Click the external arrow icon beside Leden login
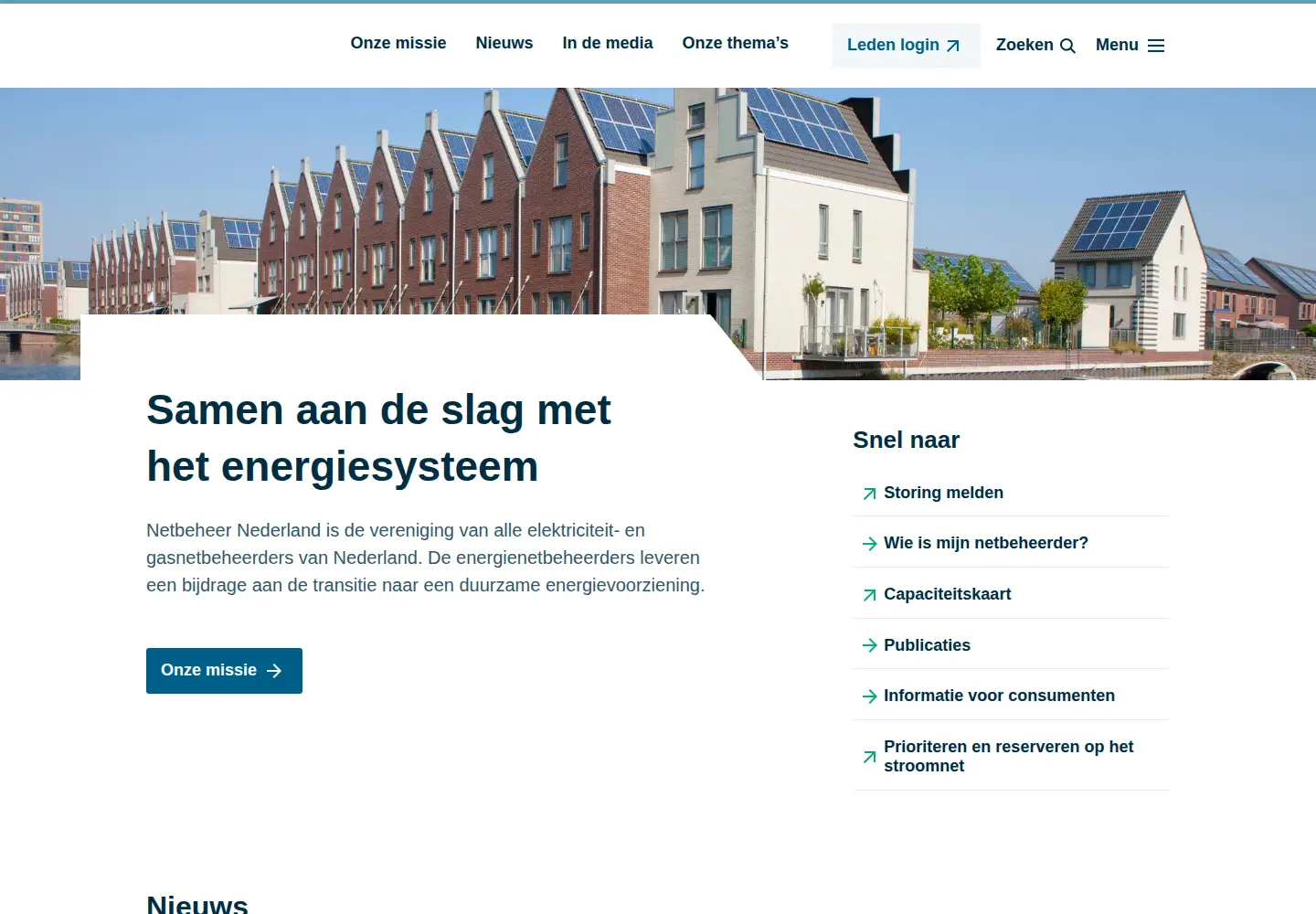This screenshot has width=1316, height=914. coord(953,46)
